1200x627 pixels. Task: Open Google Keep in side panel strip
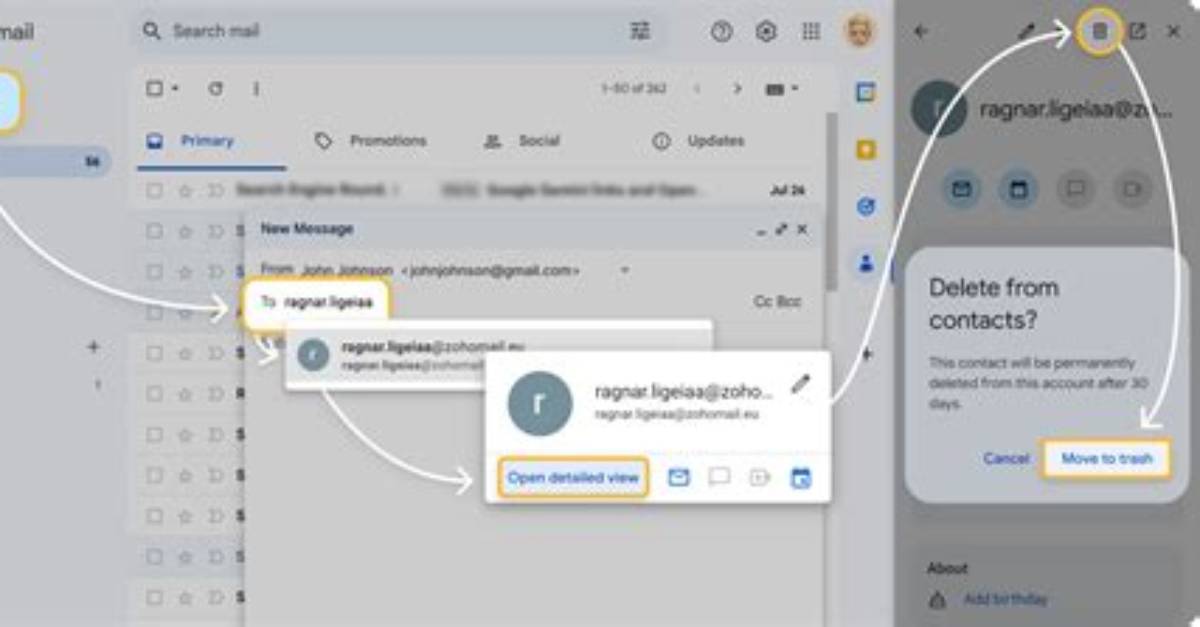pyautogui.click(x=866, y=150)
